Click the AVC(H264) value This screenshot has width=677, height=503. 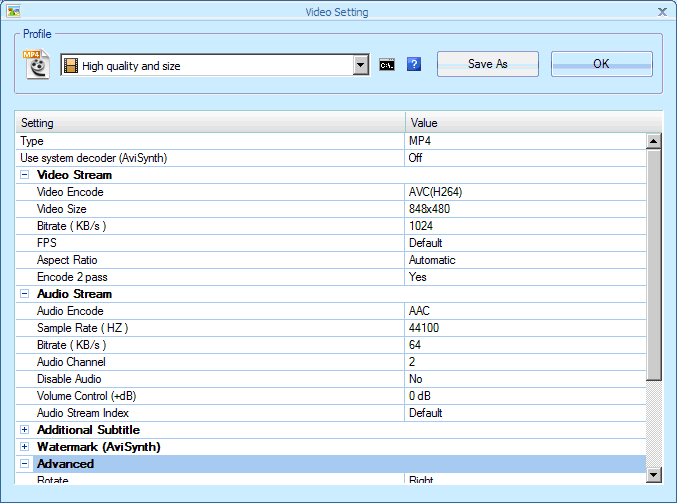coord(435,192)
